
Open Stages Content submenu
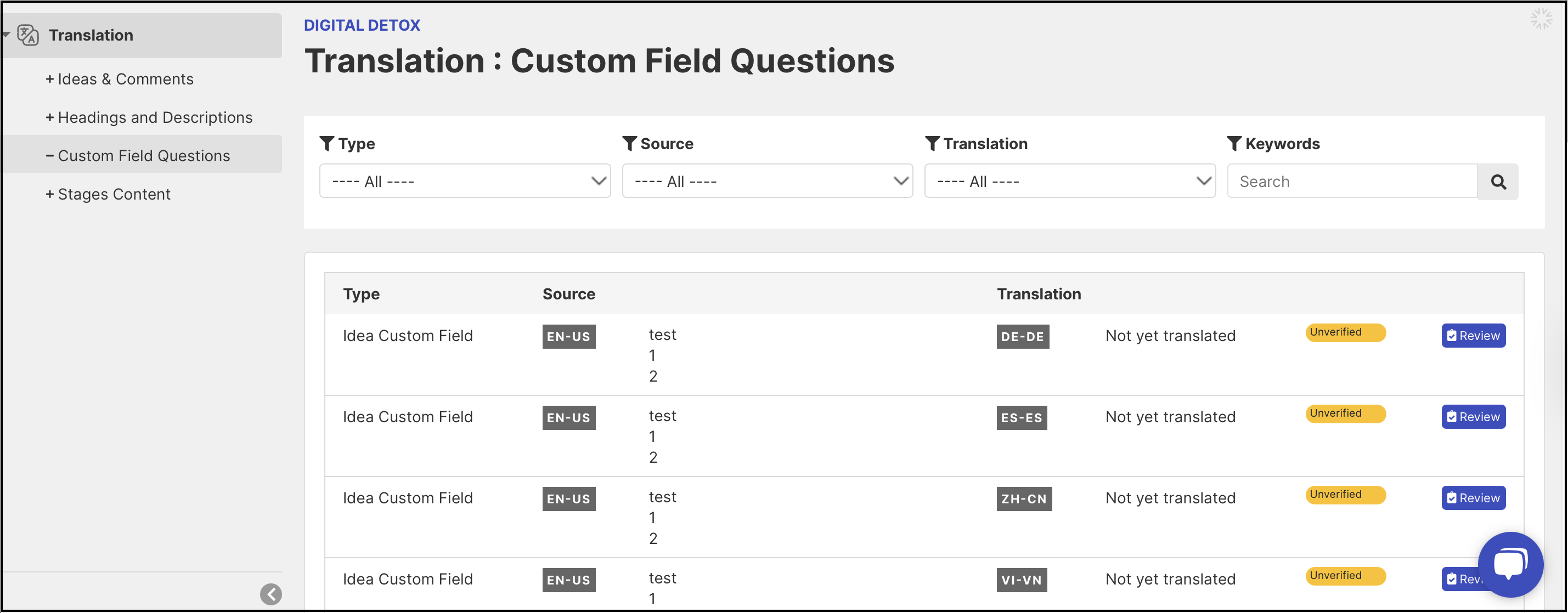(108, 194)
